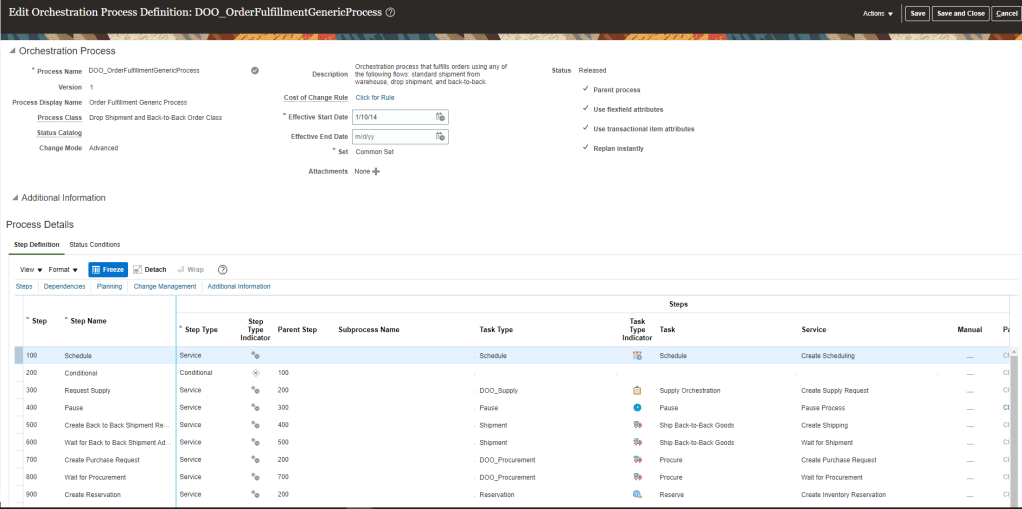The height and width of the screenshot is (509, 1022).
Task: Click the Effective End Date input field
Action: coord(392,137)
